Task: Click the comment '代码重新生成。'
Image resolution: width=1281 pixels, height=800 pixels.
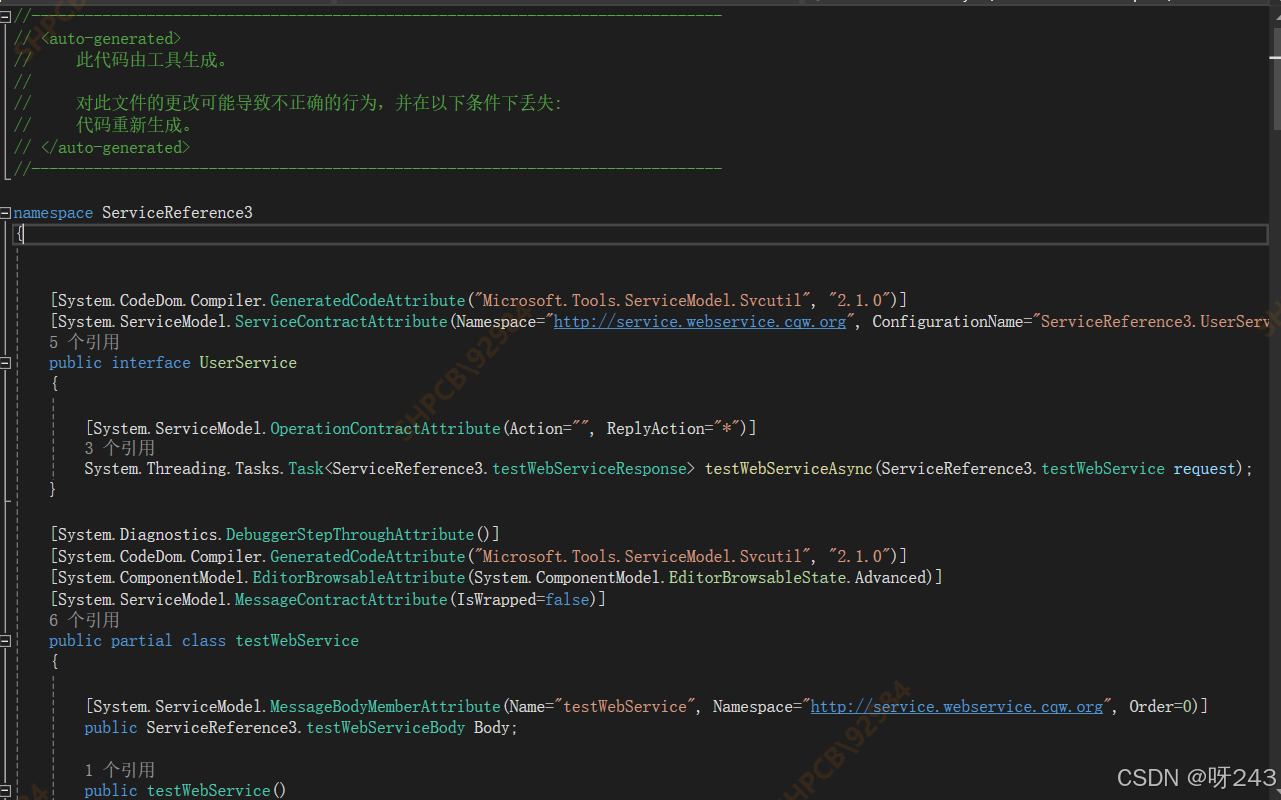Action: pyautogui.click(x=136, y=126)
